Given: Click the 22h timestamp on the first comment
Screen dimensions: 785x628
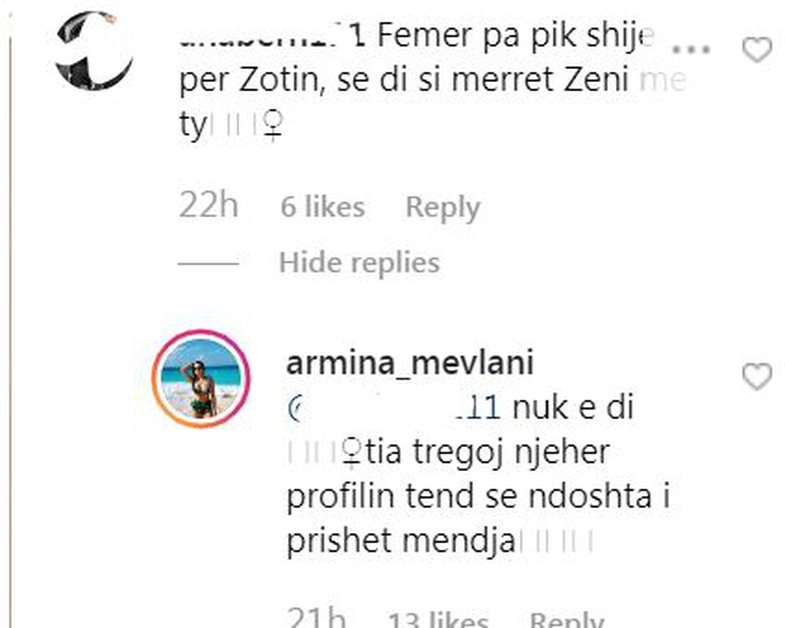Looking at the screenshot, I should pyautogui.click(x=208, y=205).
